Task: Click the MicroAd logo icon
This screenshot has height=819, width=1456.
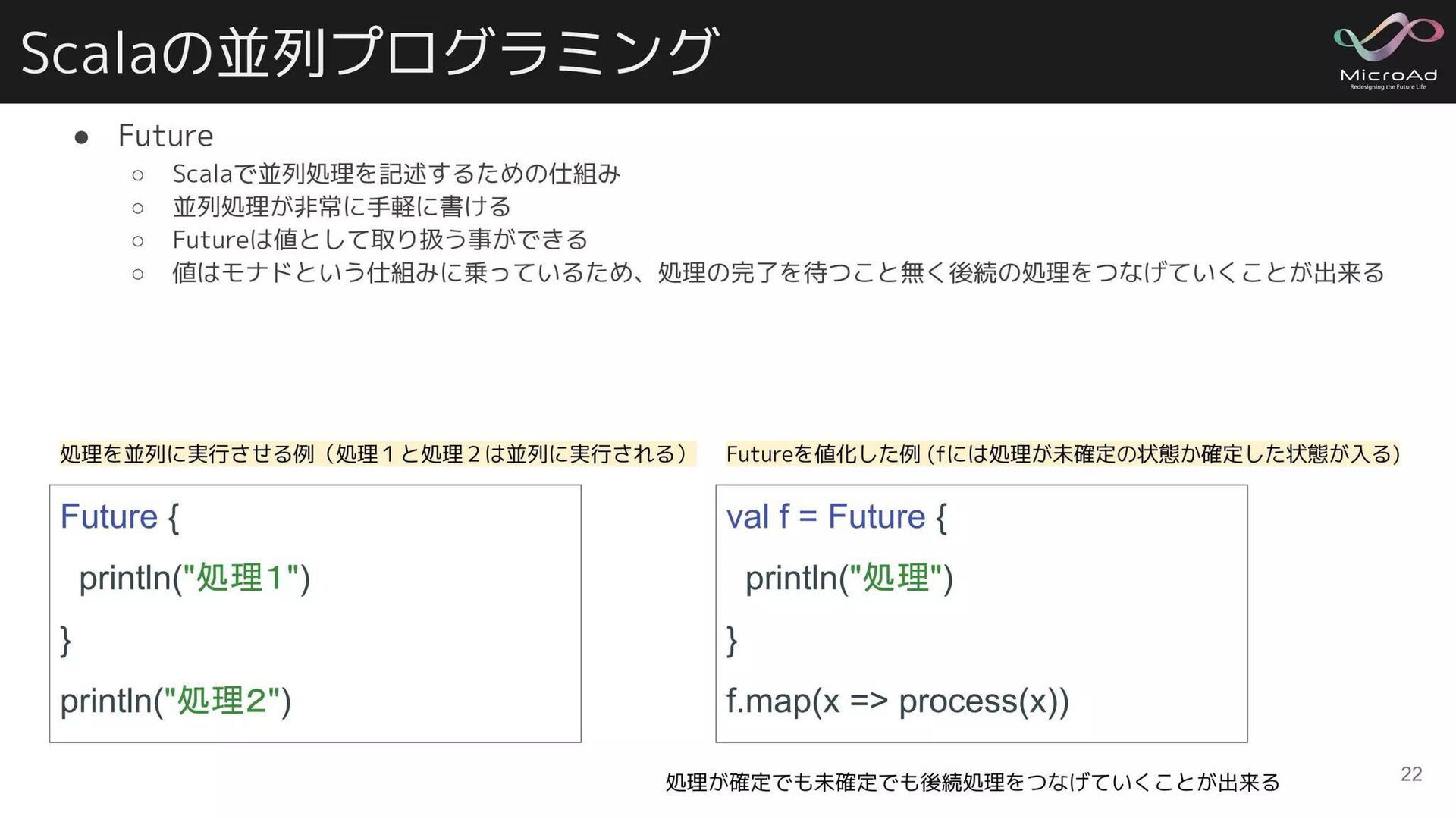Action: pos(1389,38)
